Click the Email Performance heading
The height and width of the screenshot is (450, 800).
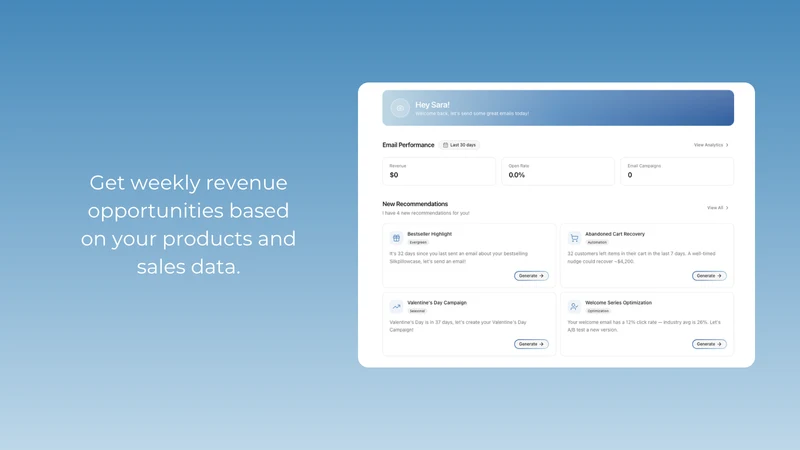[408, 145]
